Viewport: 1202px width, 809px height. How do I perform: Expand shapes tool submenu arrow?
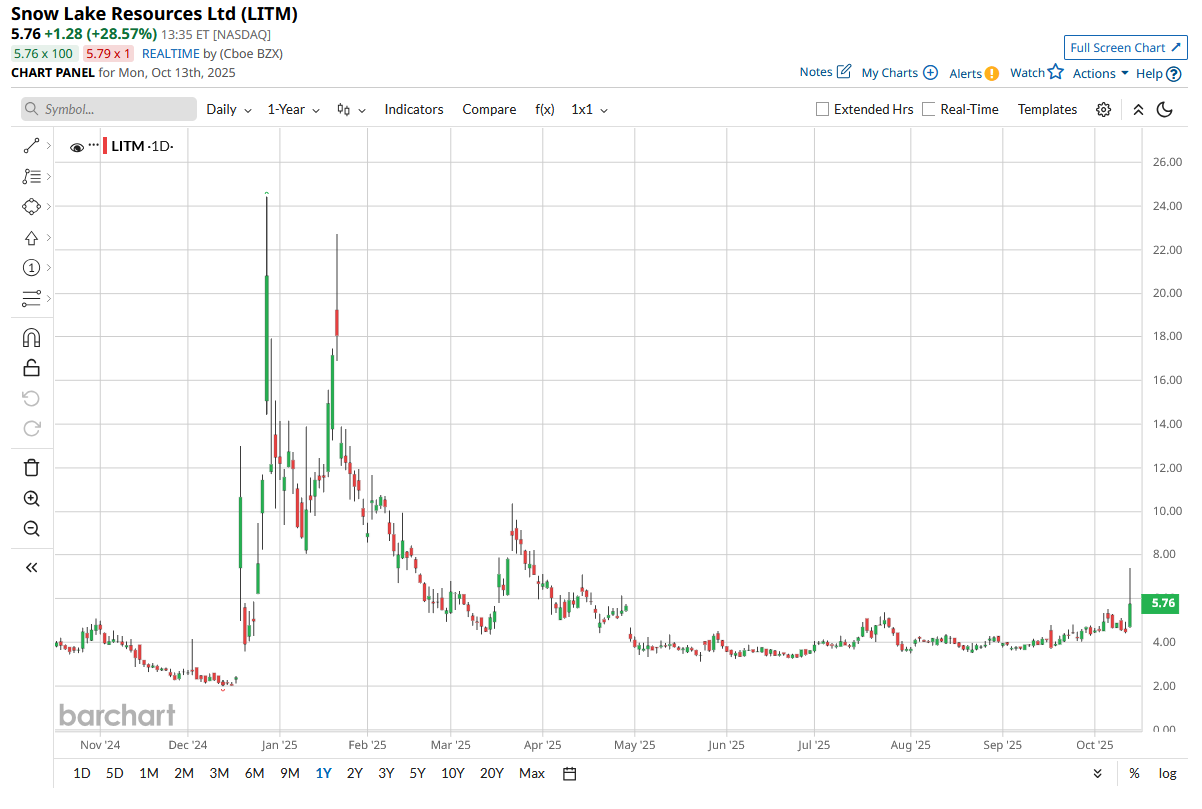click(48, 206)
